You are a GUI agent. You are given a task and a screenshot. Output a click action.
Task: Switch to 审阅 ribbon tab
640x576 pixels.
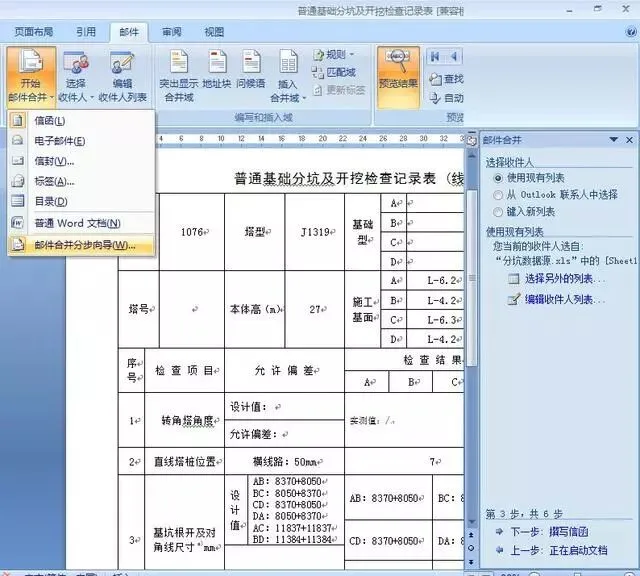click(172, 32)
